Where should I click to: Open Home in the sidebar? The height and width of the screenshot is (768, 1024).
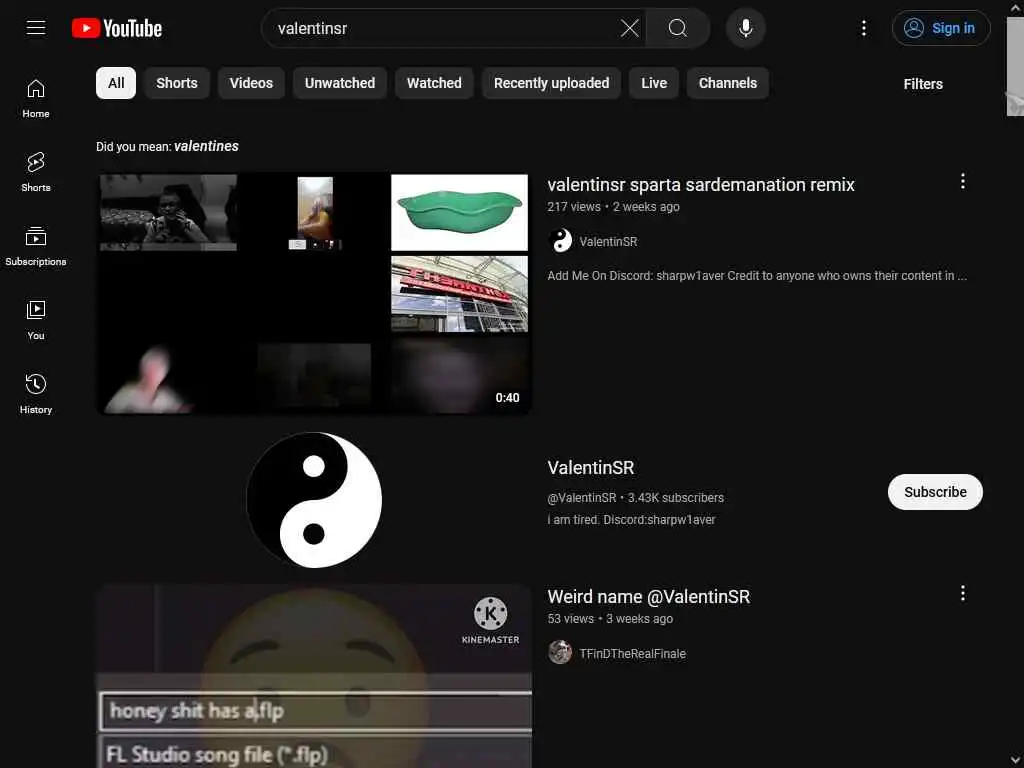click(x=36, y=98)
